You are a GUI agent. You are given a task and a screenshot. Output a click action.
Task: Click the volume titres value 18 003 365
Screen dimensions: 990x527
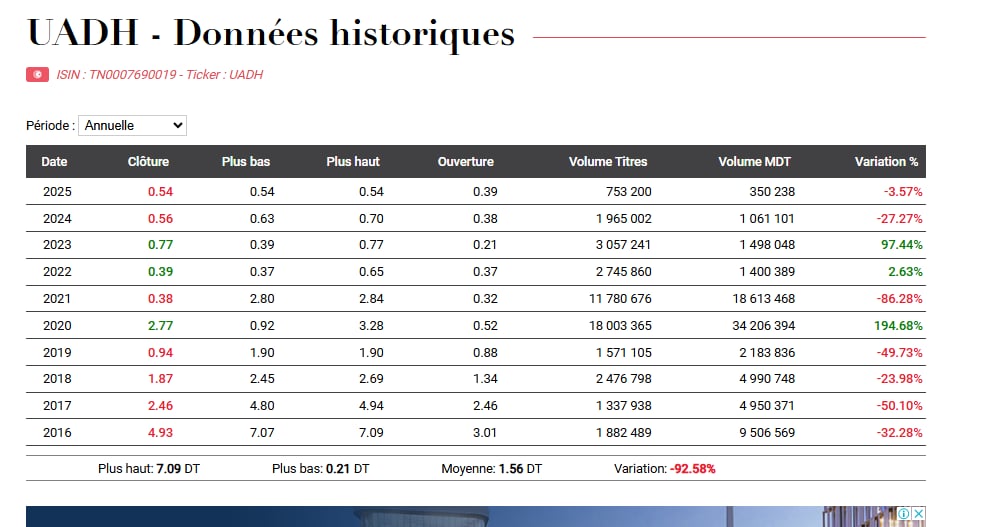point(620,326)
